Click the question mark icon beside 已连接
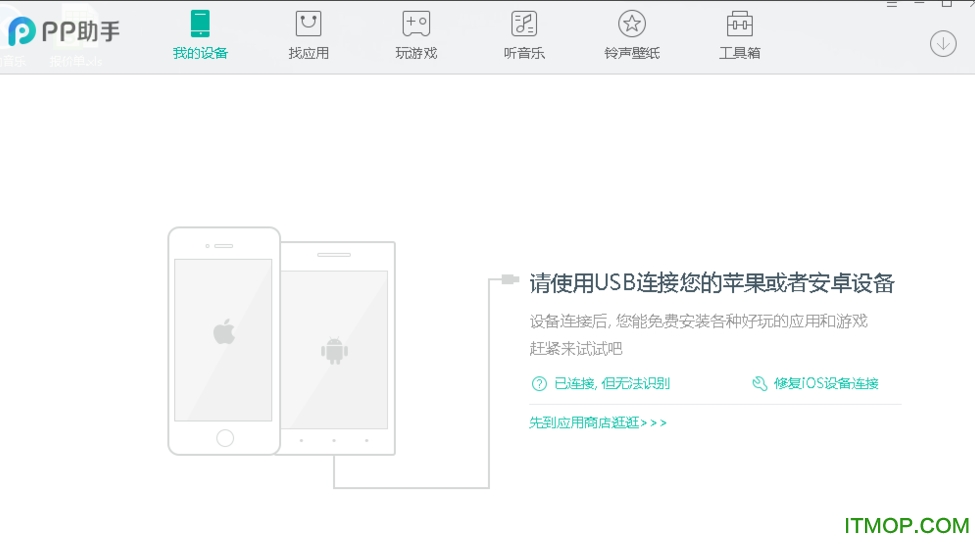This screenshot has height=551, width=975. point(539,383)
